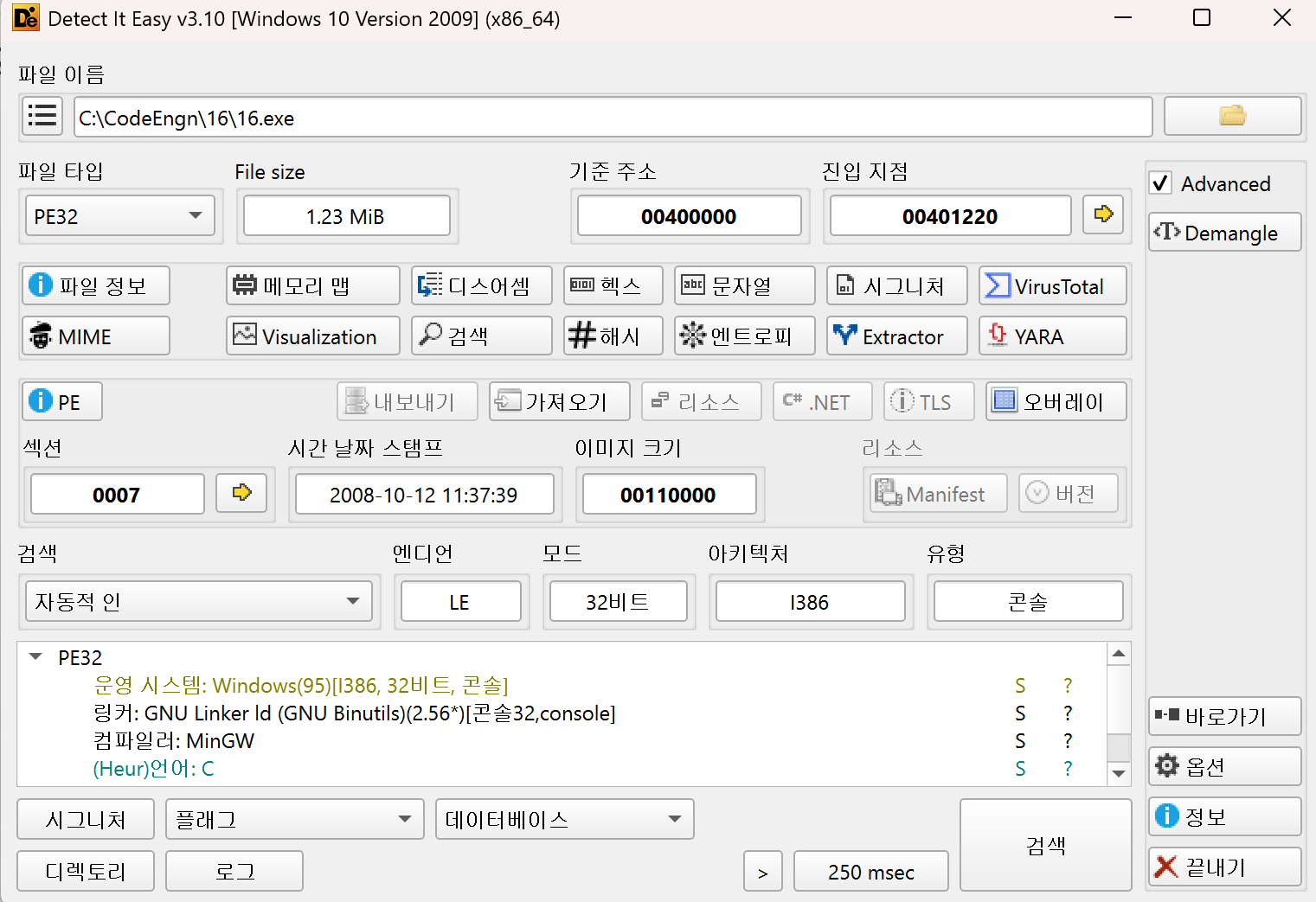Screen dimensions: 1316x902
Task: Open Imports (가져오기)
Action: [560, 401]
